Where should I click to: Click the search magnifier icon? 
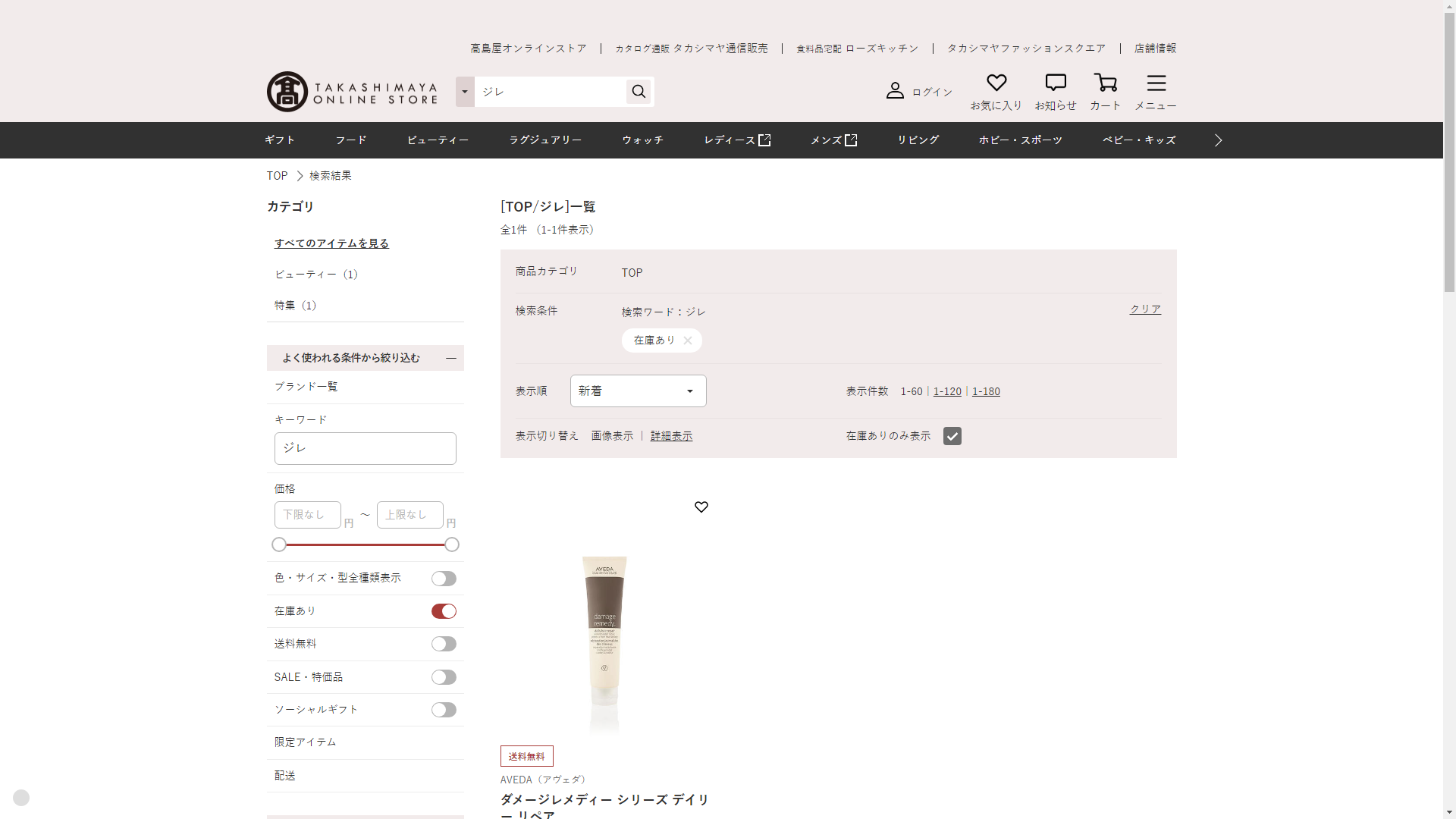[x=639, y=92]
